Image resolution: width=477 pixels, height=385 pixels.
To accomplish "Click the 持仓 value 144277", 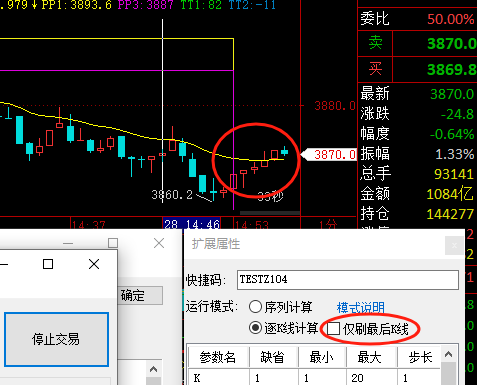I will point(450,214).
